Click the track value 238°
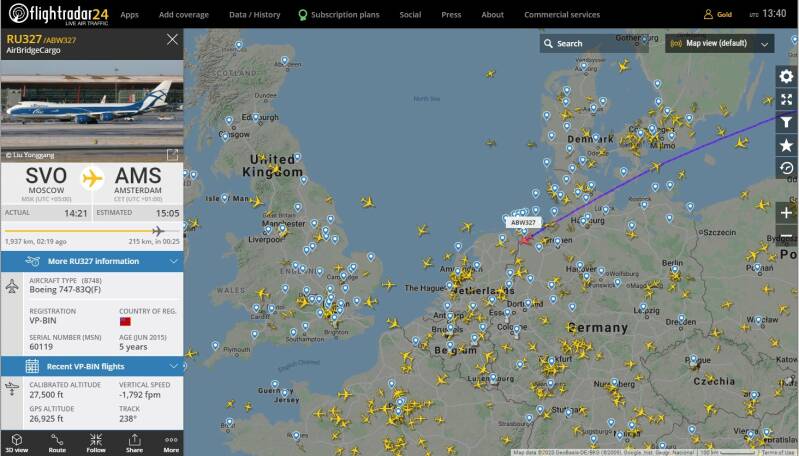Screen dimensions: 799x456 [x=127, y=418]
